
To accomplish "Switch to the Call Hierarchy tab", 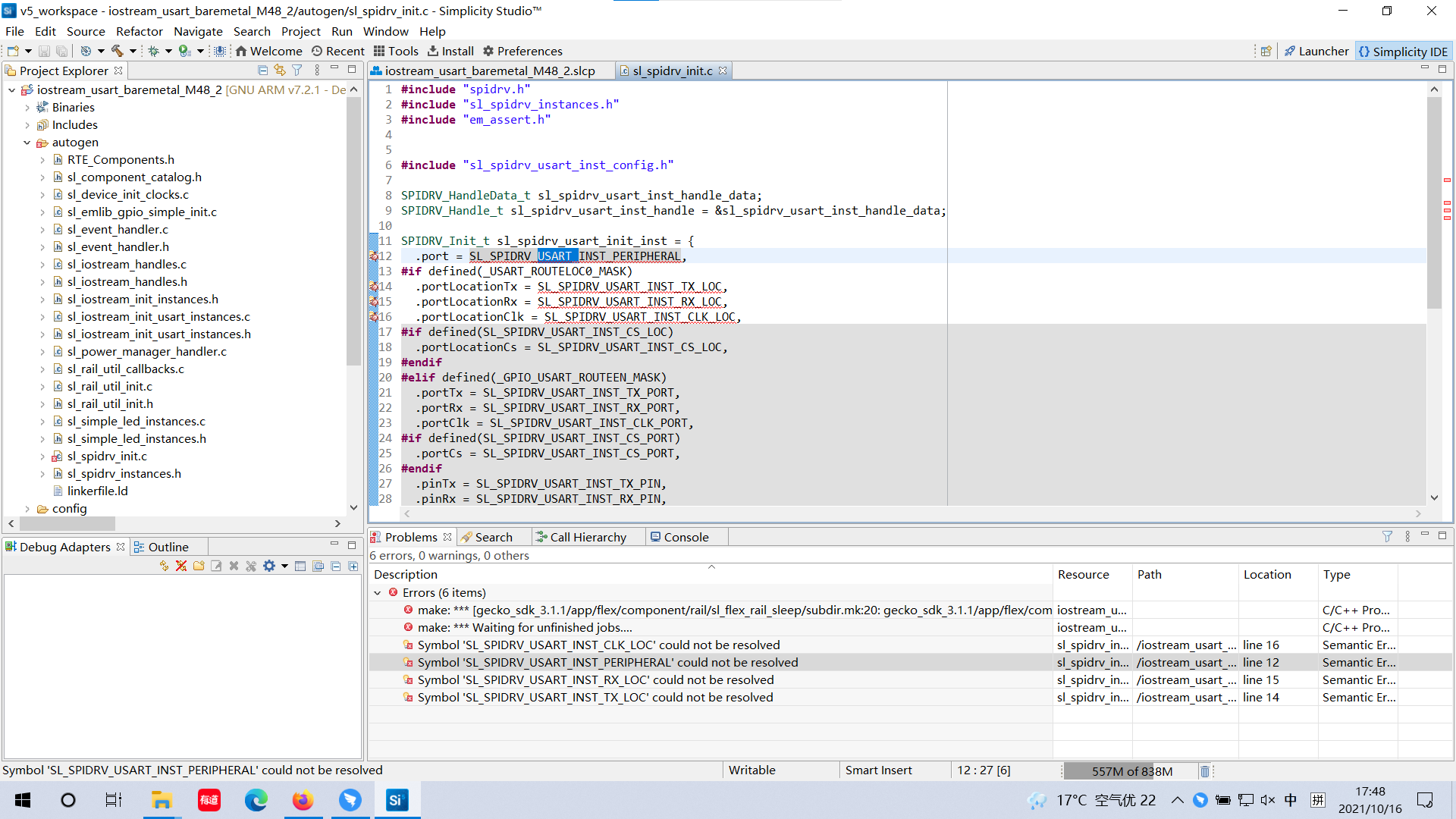I will tap(588, 536).
